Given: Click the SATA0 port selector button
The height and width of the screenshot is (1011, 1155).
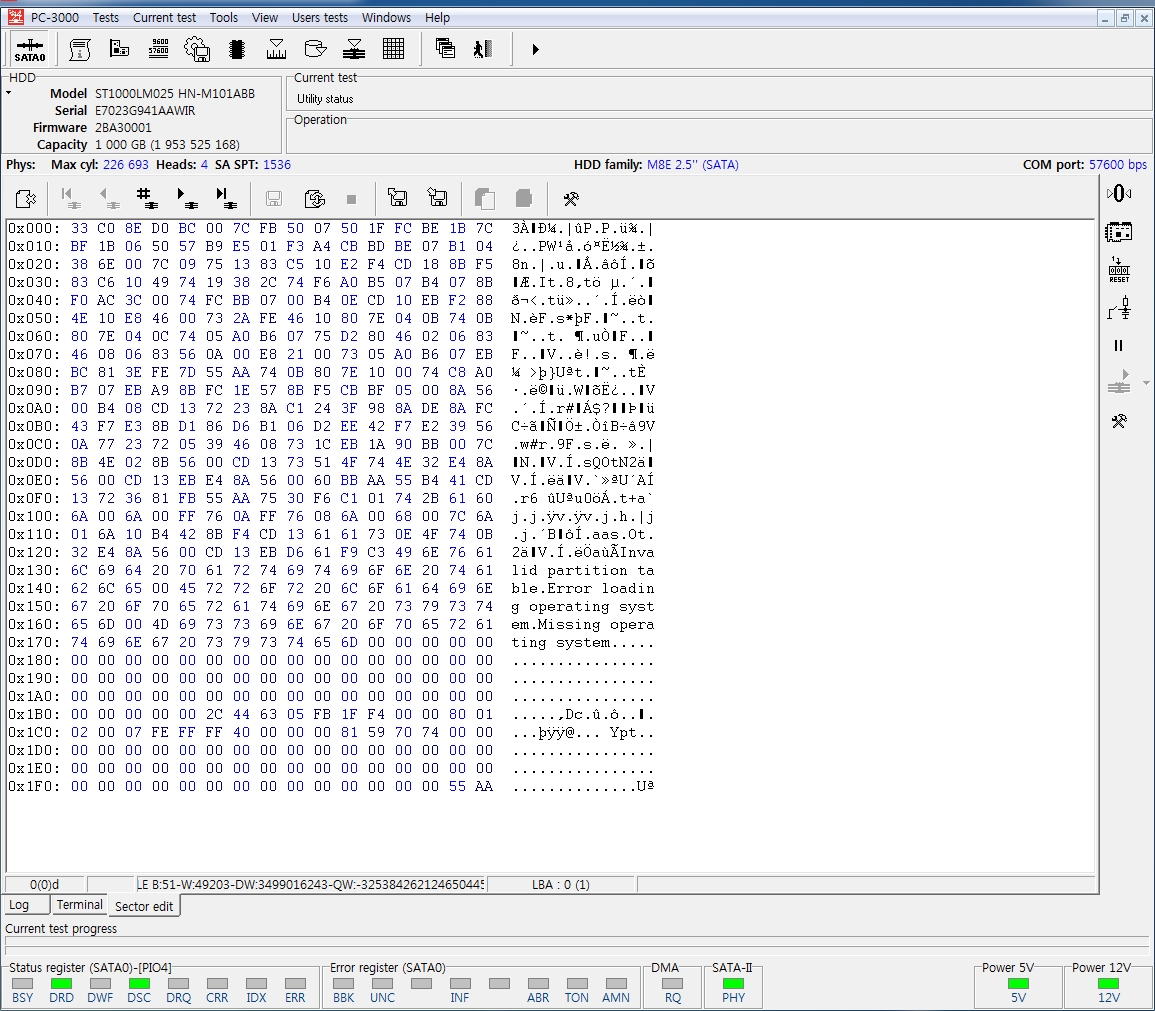Looking at the screenshot, I should tap(30, 49).
